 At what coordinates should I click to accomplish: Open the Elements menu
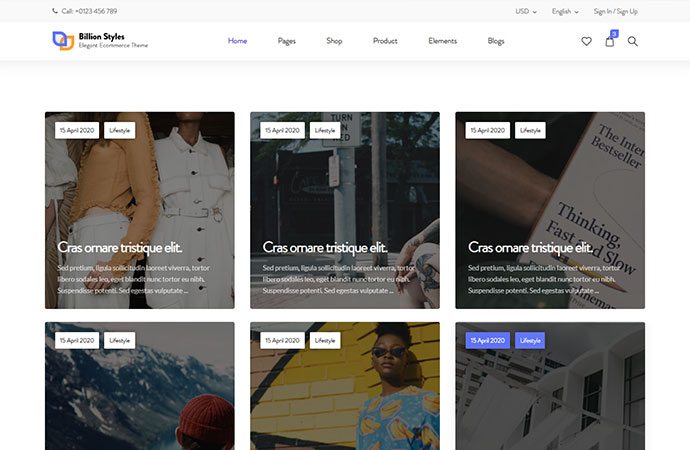(x=442, y=41)
